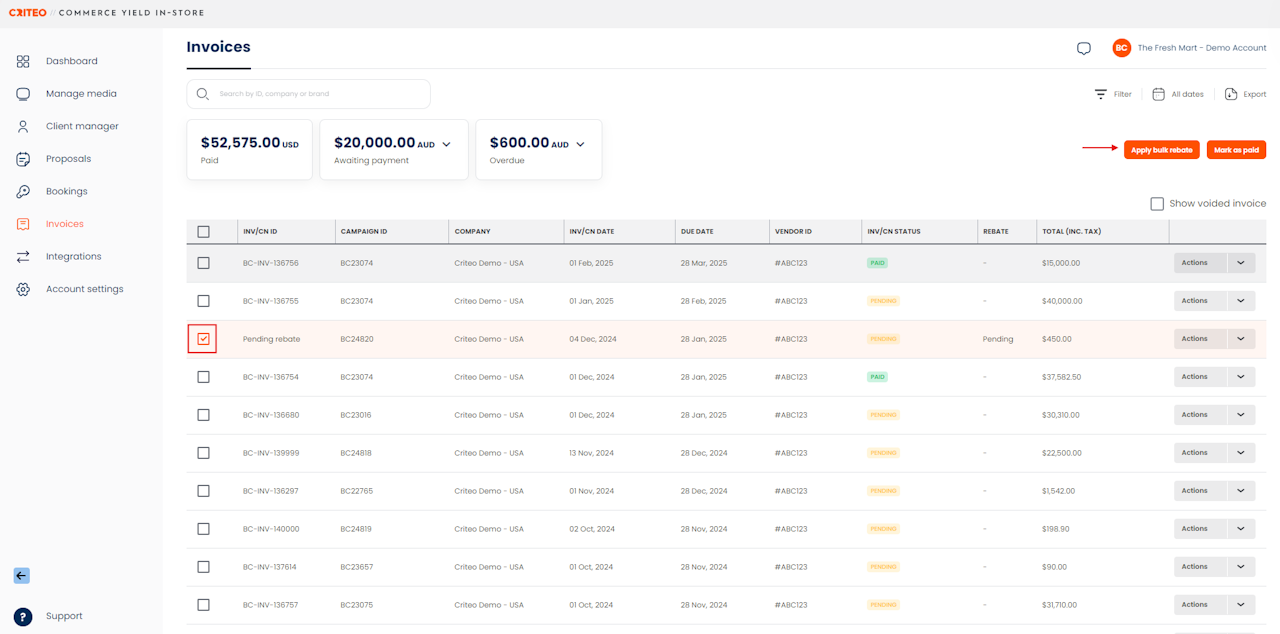The height and width of the screenshot is (634, 1280).
Task: Open the All dates calendar icon
Action: point(1158,94)
